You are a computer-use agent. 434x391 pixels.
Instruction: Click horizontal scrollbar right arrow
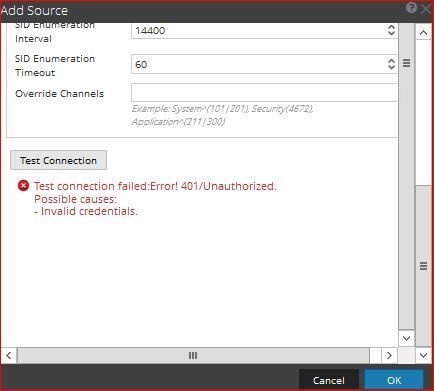pos(389,355)
